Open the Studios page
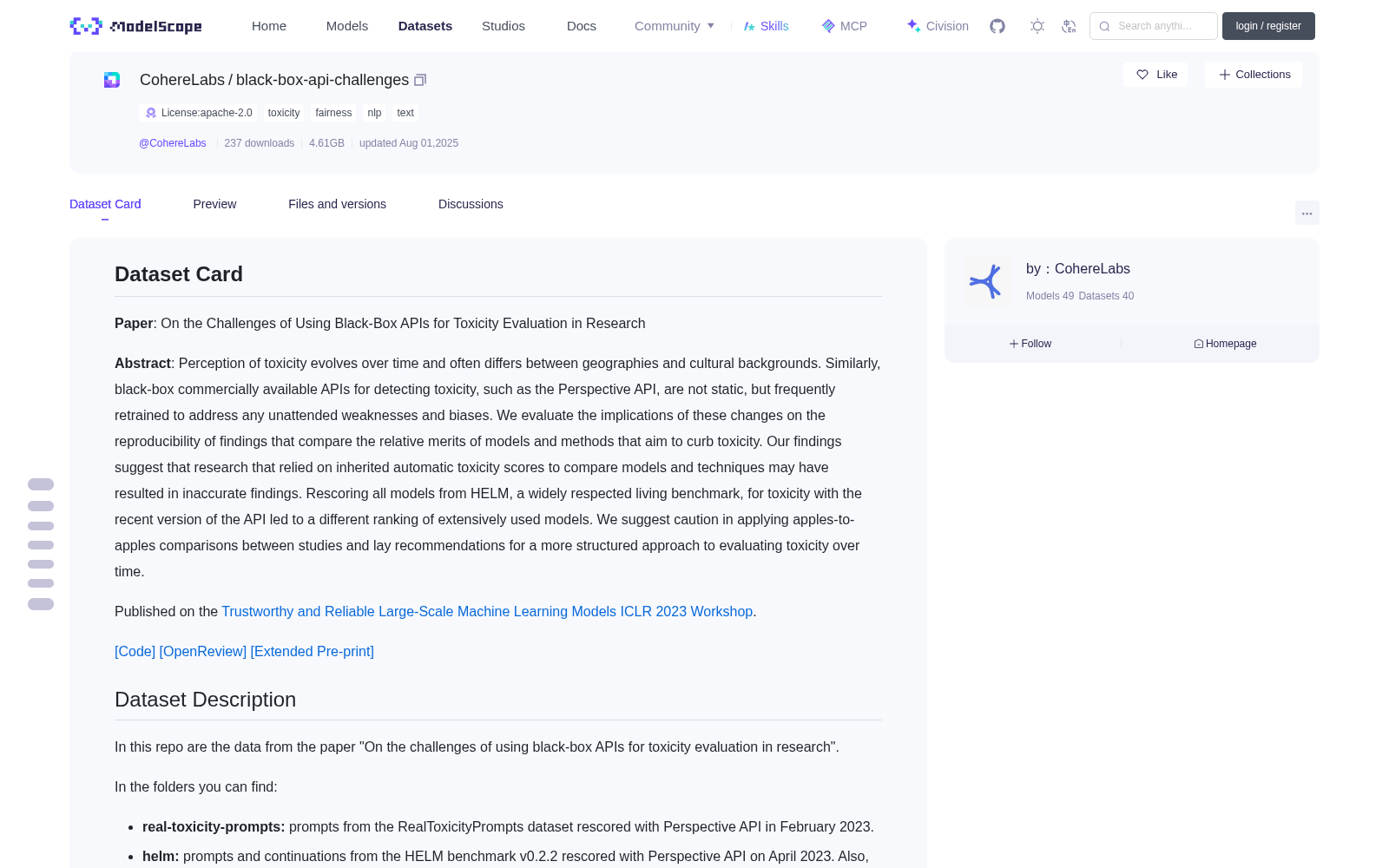This screenshot has width=1389, height=868. (504, 26)
